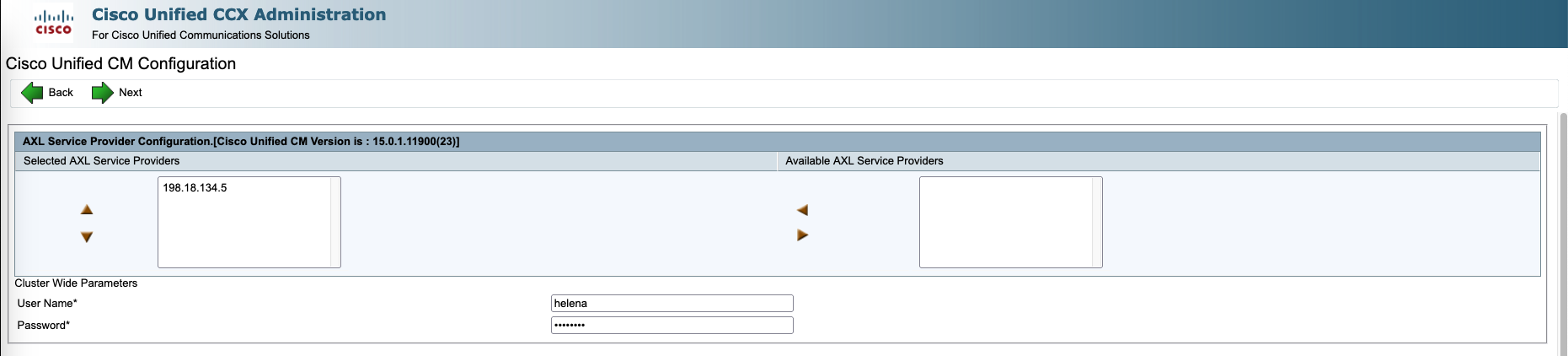Click the Available providers list scrollbar
The width and height of the screenshot is (1568, 356).
coord(1097,222)
